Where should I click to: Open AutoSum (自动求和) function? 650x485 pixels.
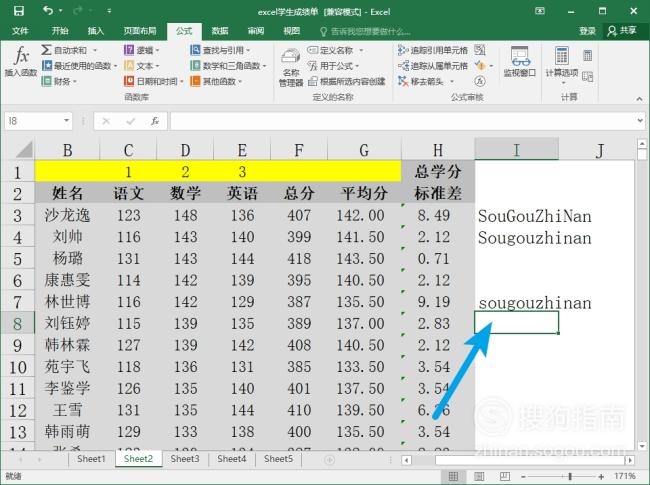pos(65,50)
